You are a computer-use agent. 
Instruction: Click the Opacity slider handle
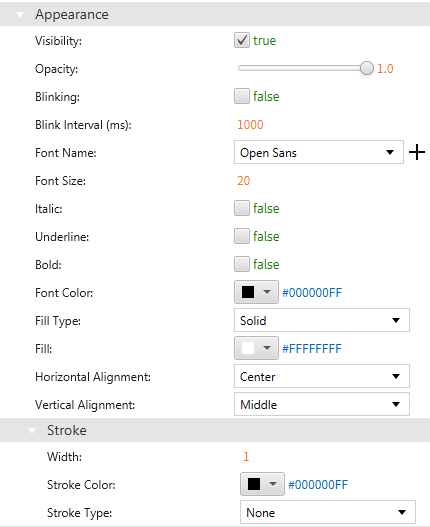[367, 68]
